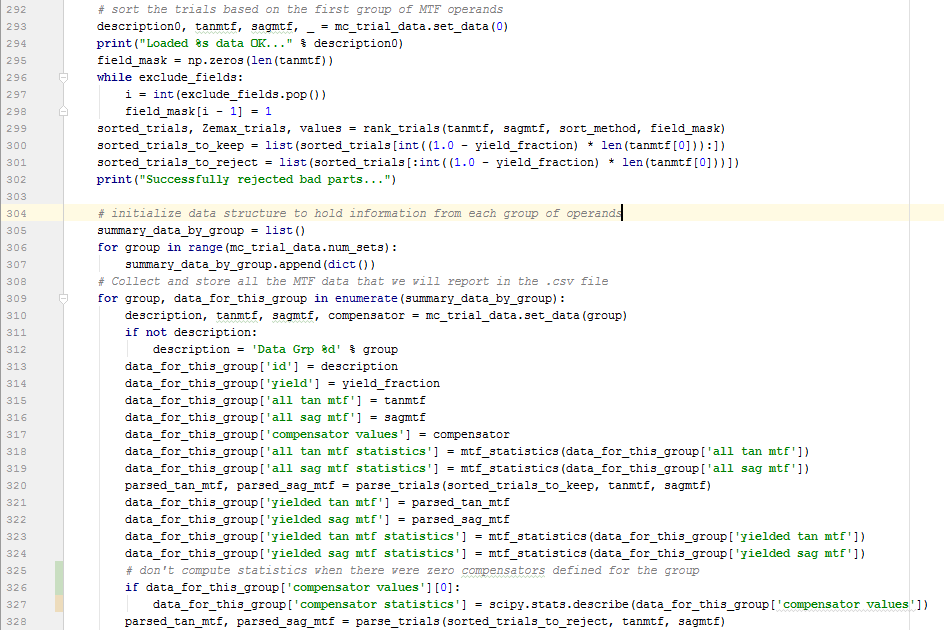Click 'all tan mtf statistics' key on line 318

point(352,452)
